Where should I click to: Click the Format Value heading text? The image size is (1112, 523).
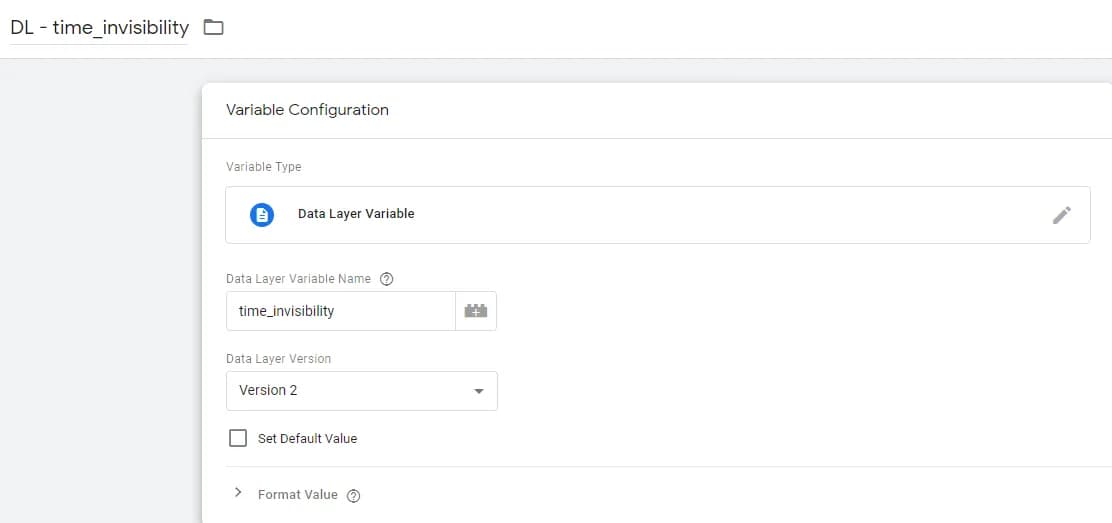pyautogui.click(x=298, y=495)
